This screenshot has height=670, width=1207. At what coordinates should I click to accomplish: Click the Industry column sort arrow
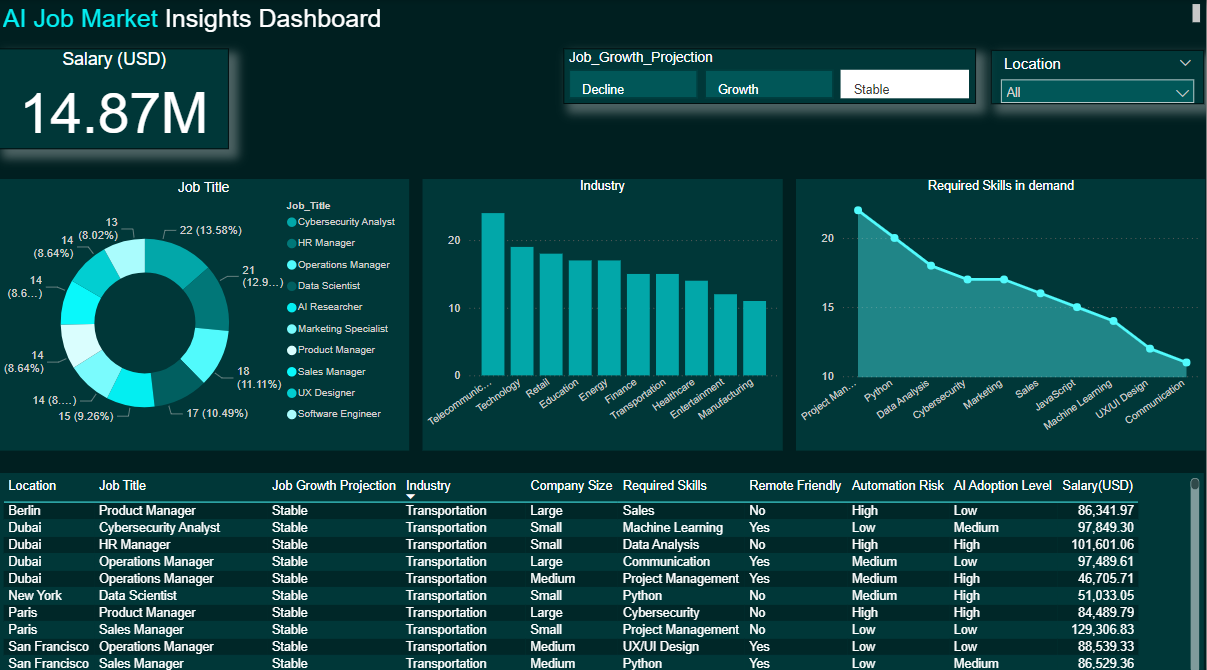(x=410, y=496)
